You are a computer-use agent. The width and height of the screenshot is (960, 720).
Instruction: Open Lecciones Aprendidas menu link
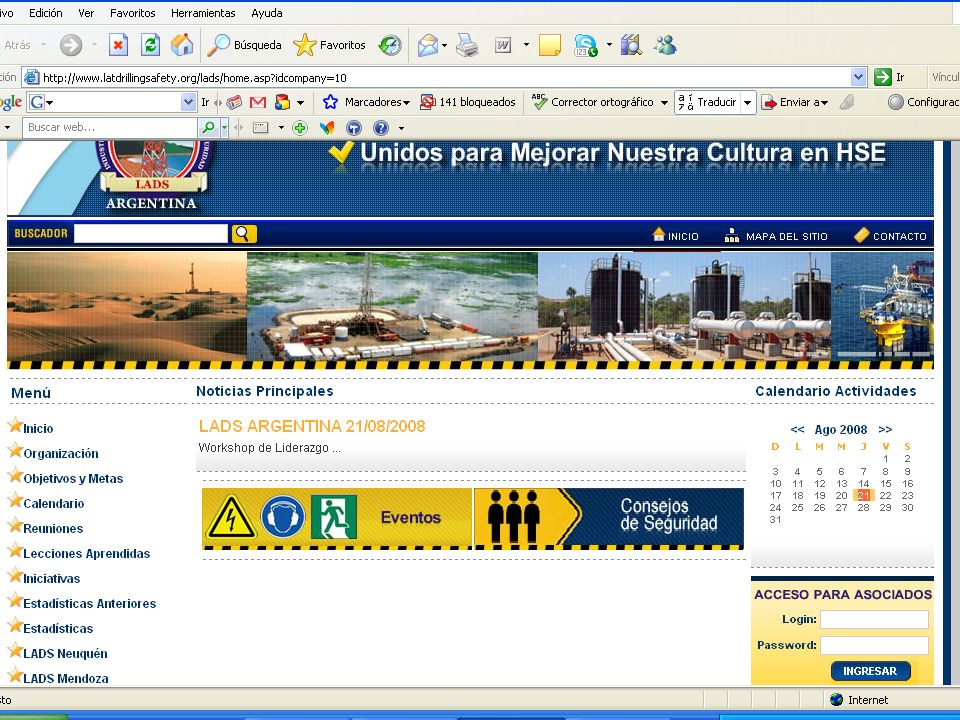(86, 553)
